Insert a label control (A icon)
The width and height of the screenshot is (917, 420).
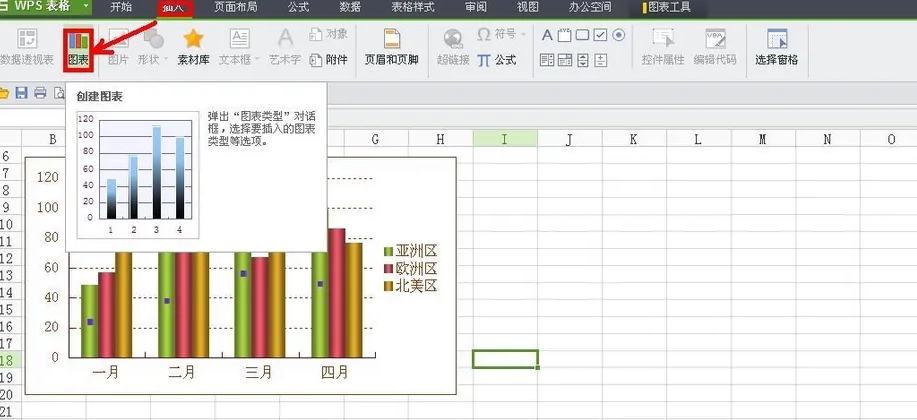tap(547, 35)
